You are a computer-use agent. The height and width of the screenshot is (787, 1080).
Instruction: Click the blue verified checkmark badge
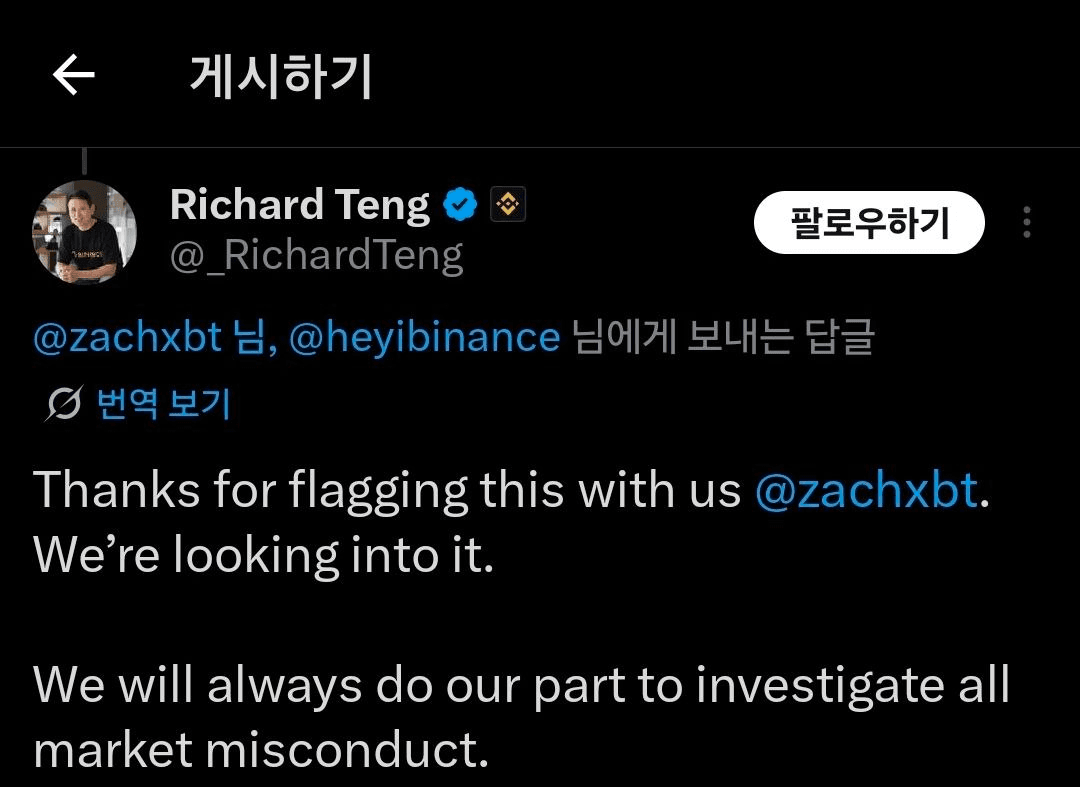click(x=460, y=205)
